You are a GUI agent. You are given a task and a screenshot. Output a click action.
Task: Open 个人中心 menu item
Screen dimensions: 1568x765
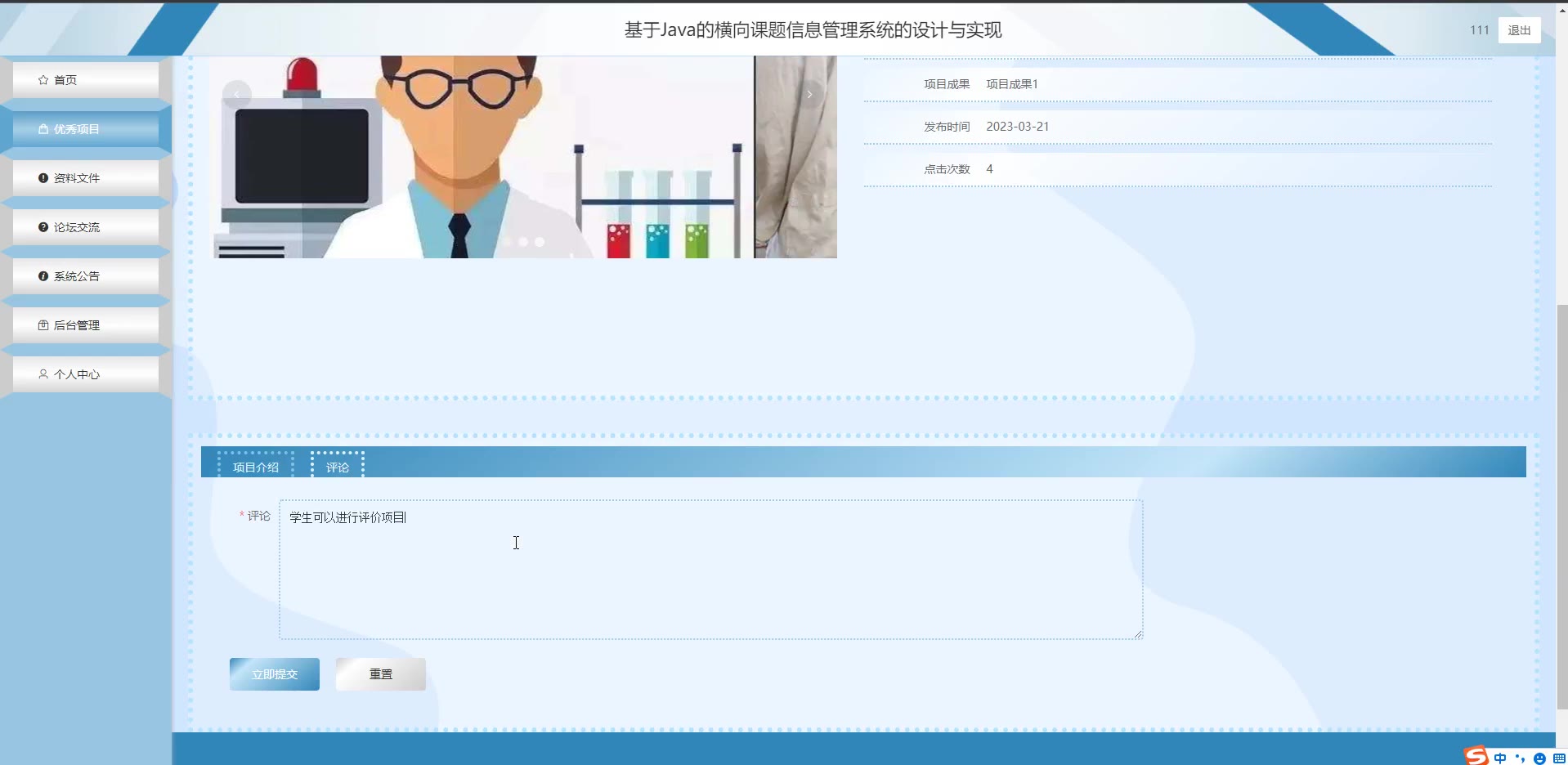(86, 374)
